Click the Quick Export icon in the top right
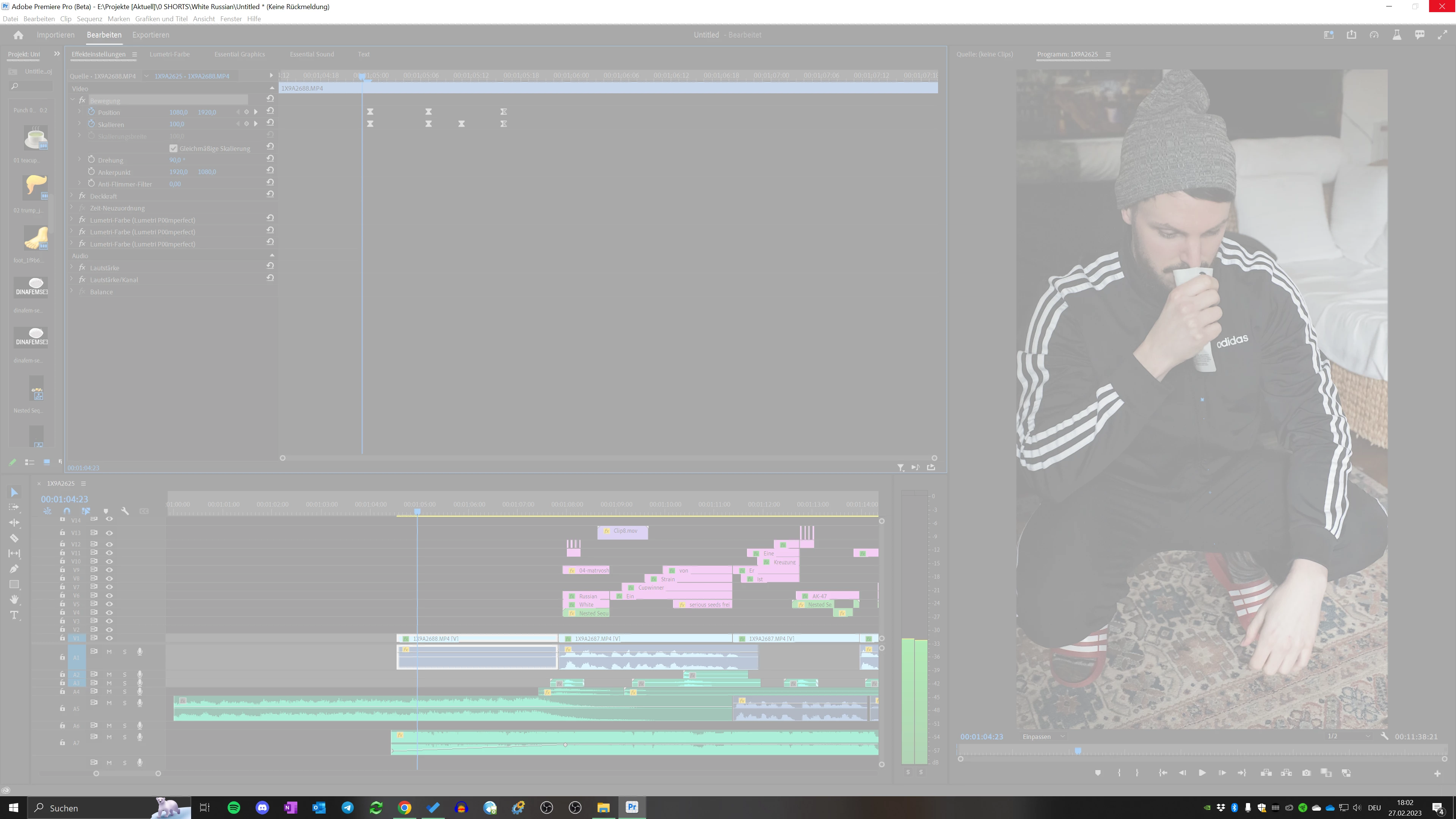This screenshot has width=1456, height=819. point(1351,35)
